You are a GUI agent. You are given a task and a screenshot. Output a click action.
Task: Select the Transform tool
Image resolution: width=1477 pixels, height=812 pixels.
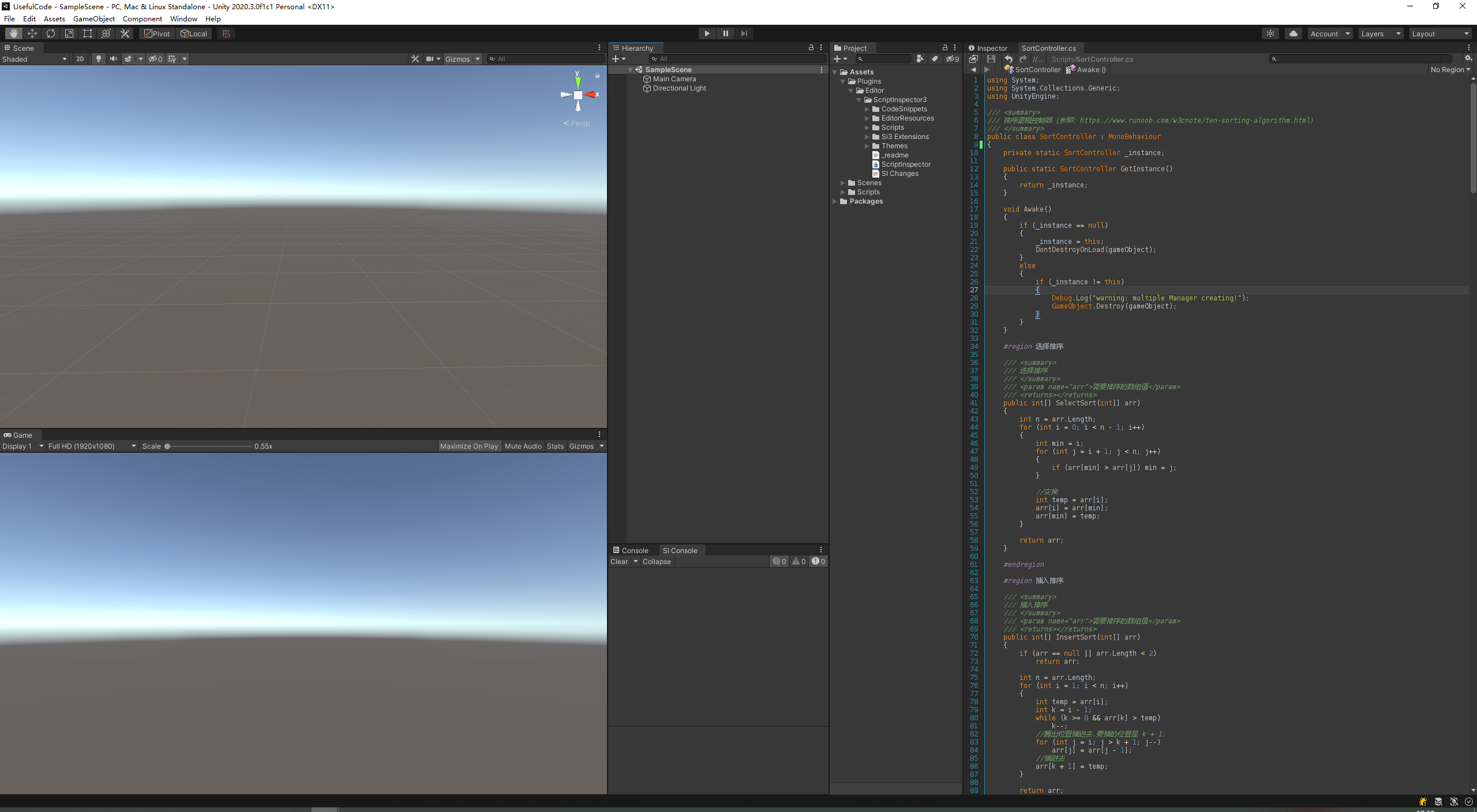point(106,33)
